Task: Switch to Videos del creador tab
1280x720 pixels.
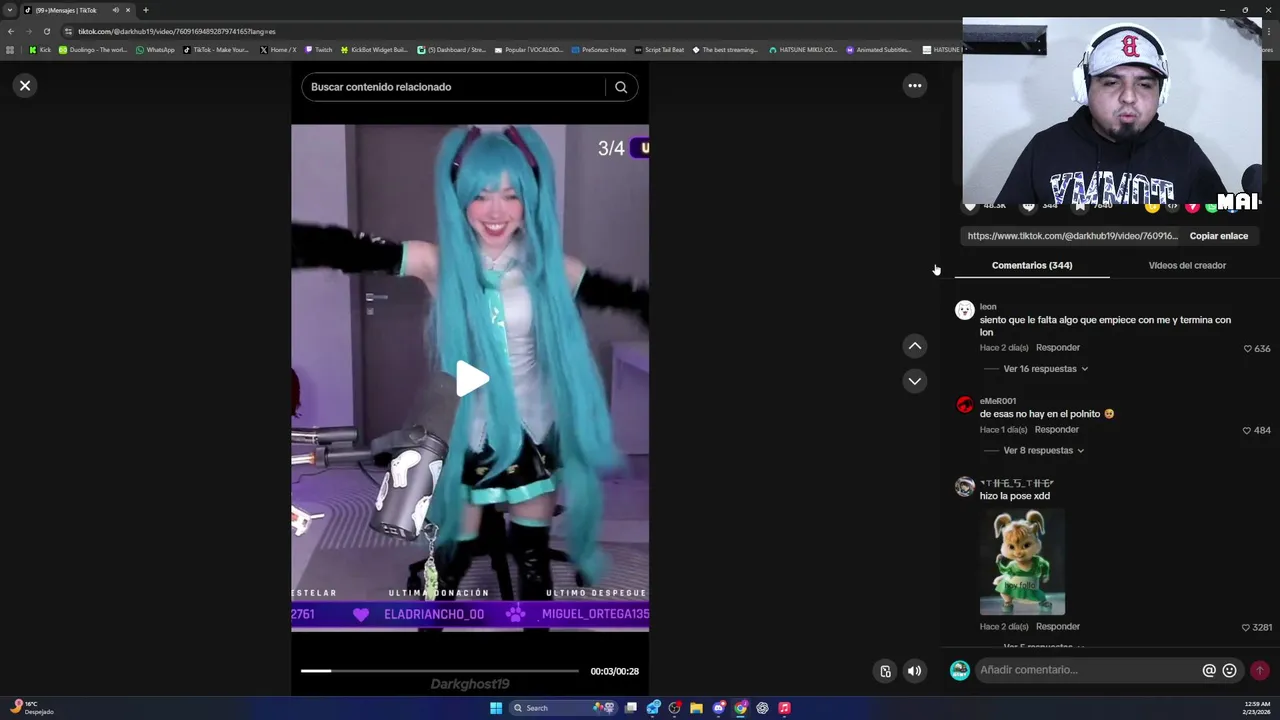Action: pos(1187,266)
